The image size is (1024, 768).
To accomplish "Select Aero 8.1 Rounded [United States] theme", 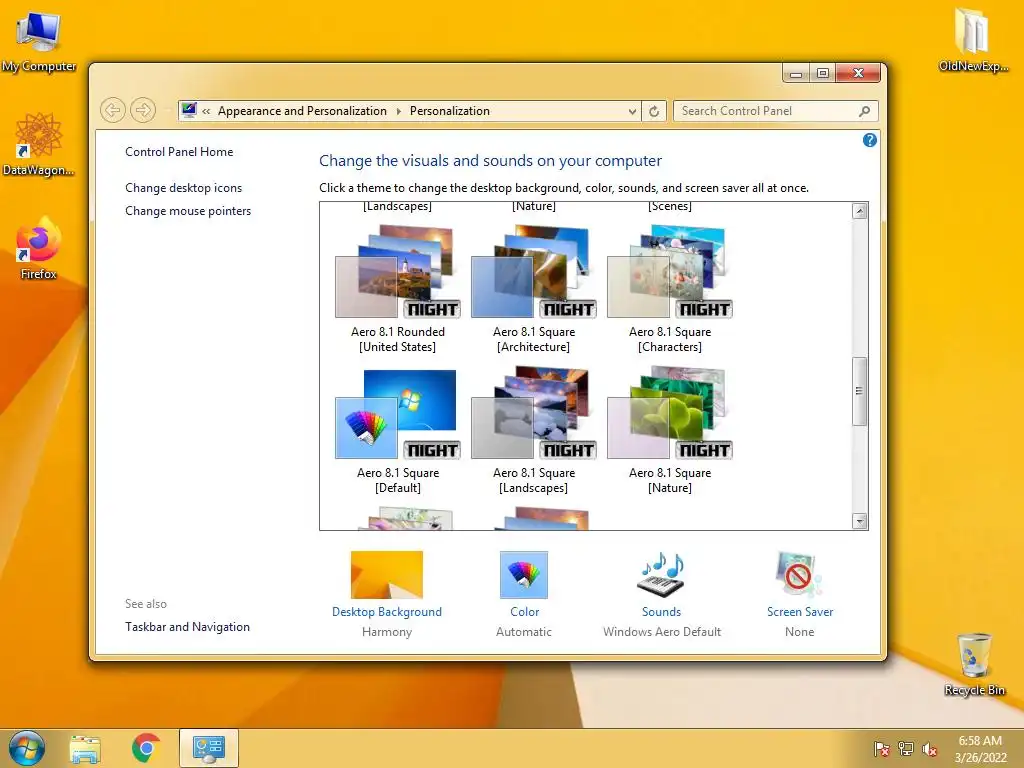I will click(398, 289).
